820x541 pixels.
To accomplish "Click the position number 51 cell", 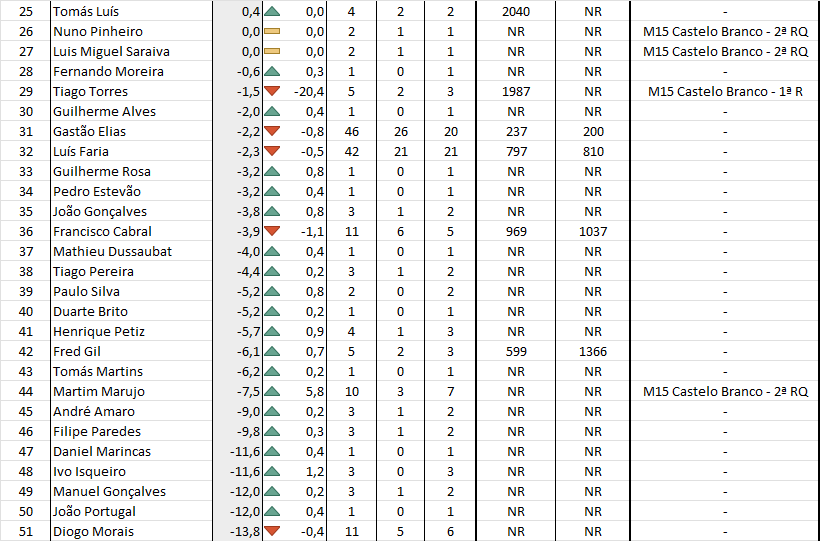I will point(26,531).
